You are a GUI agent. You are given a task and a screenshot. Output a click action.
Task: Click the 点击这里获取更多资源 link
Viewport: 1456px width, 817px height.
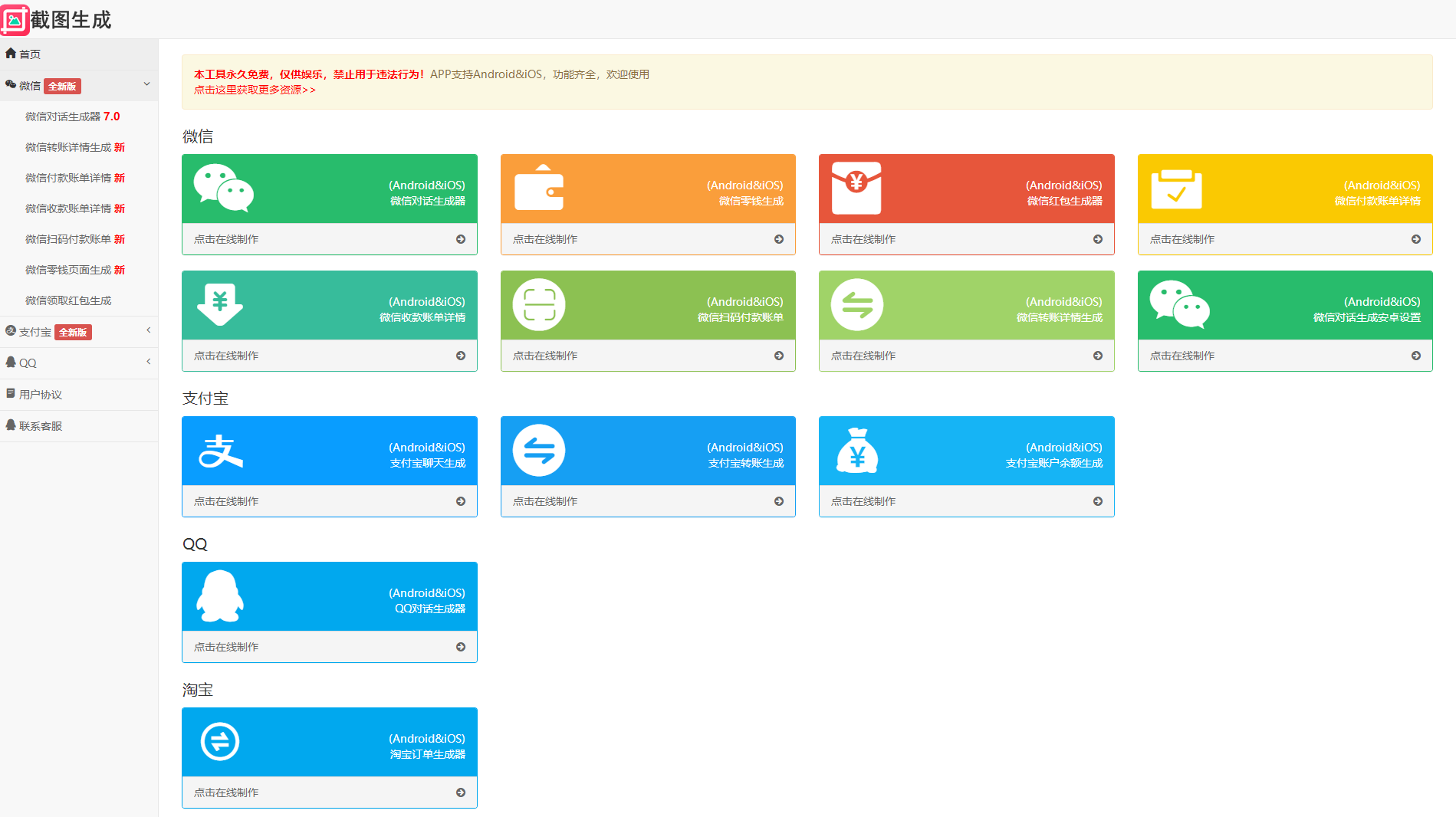point(255,90)
